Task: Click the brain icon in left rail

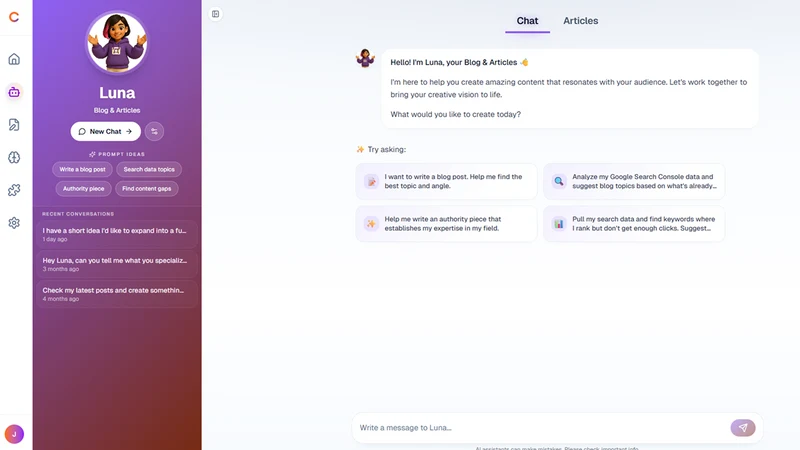Action: tap(14, 158)
